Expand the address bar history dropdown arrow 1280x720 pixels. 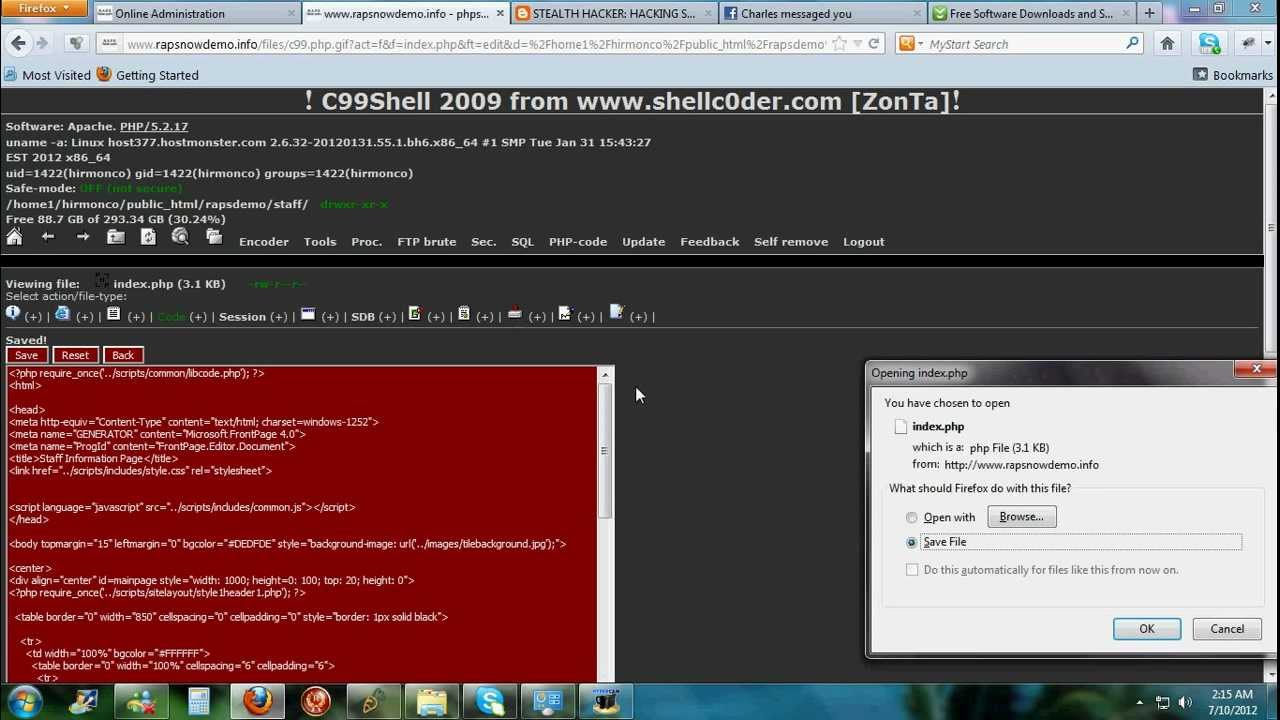click(x=857, y=44)
